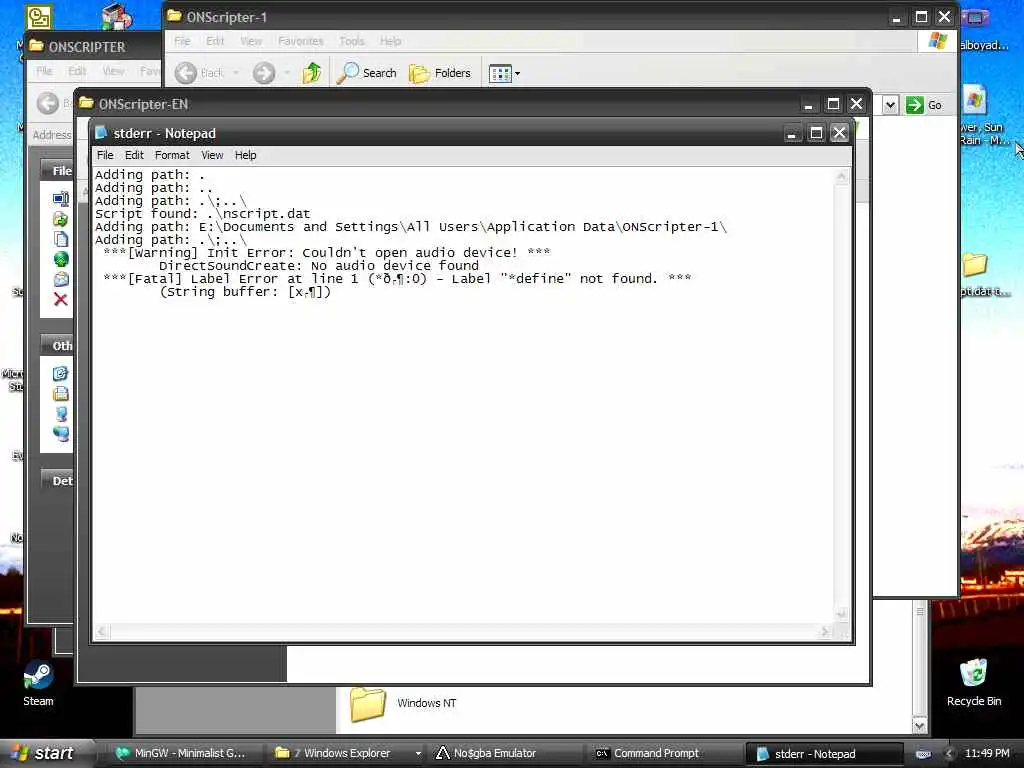This screenshot has height=768, width=1024.
Task: Open the Windows Explorer taskbar group
Action: [346, 754]
